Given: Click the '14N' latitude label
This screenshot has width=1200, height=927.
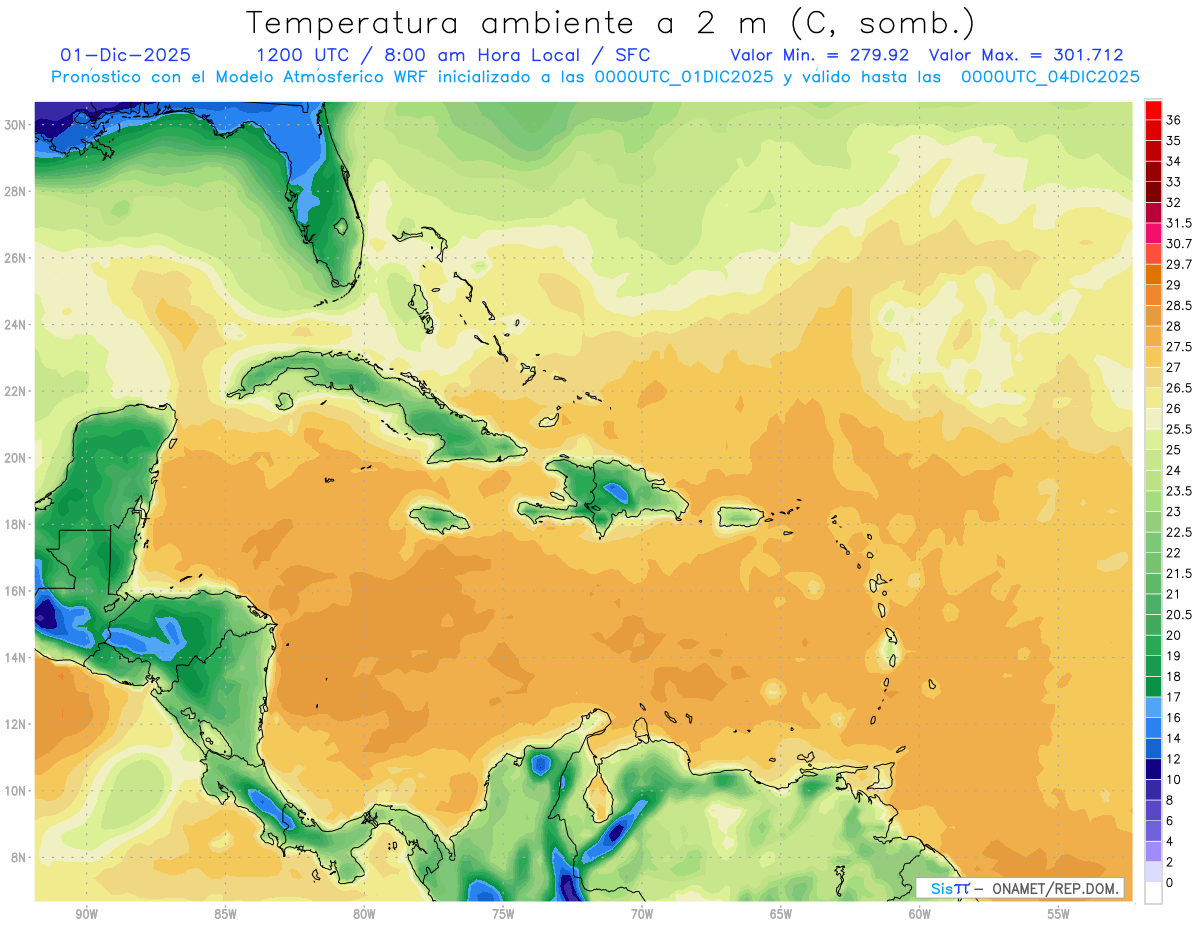Looking at the screenshot, I should [x=15, y=657].
